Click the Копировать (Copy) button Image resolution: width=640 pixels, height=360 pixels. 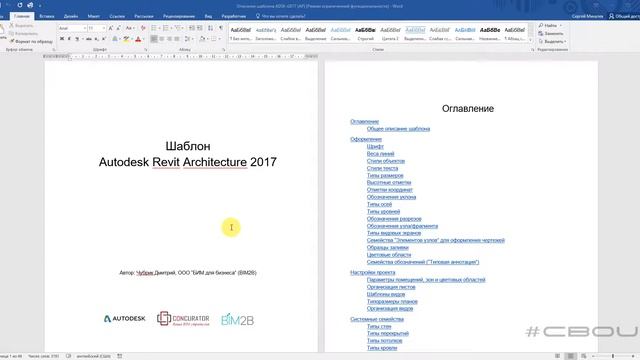24,33
